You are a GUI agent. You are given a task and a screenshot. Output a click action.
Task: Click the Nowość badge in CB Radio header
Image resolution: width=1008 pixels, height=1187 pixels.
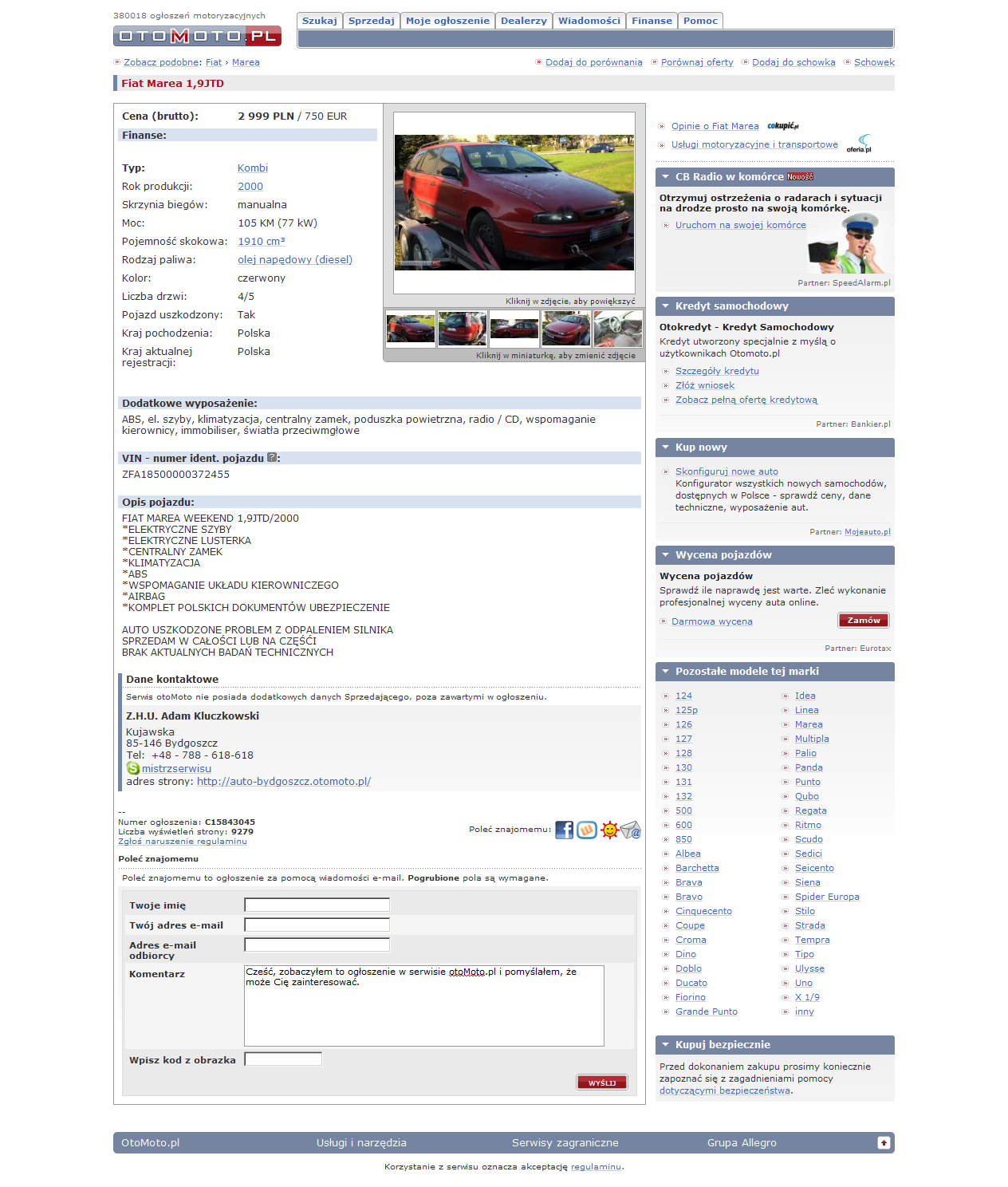click(x=800, y=177)
